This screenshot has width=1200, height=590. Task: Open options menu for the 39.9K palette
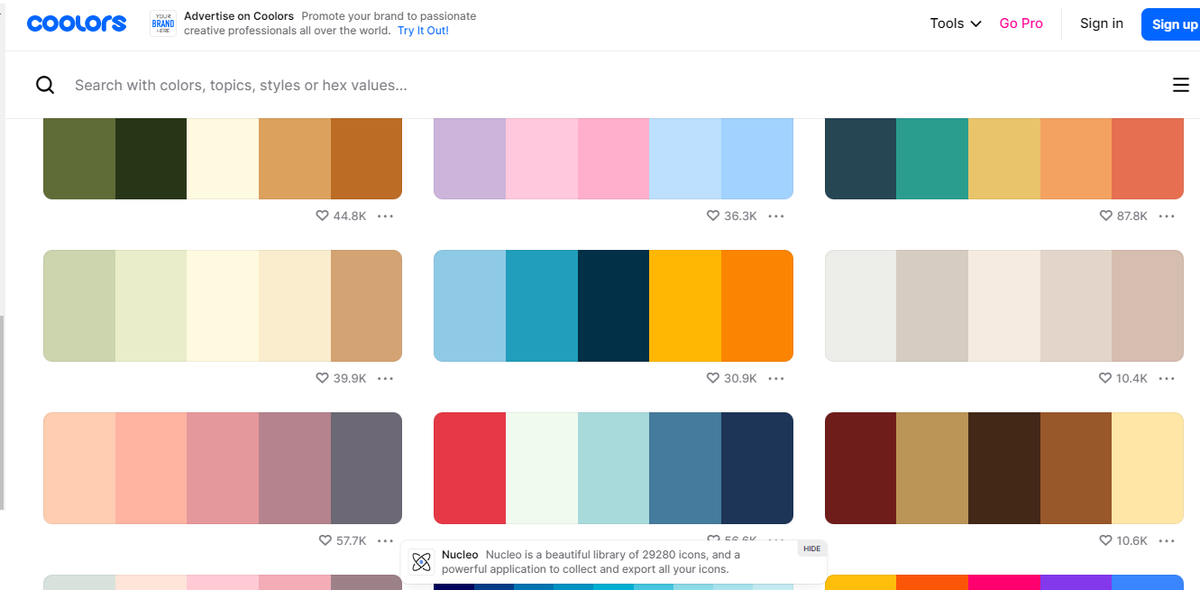386,378
